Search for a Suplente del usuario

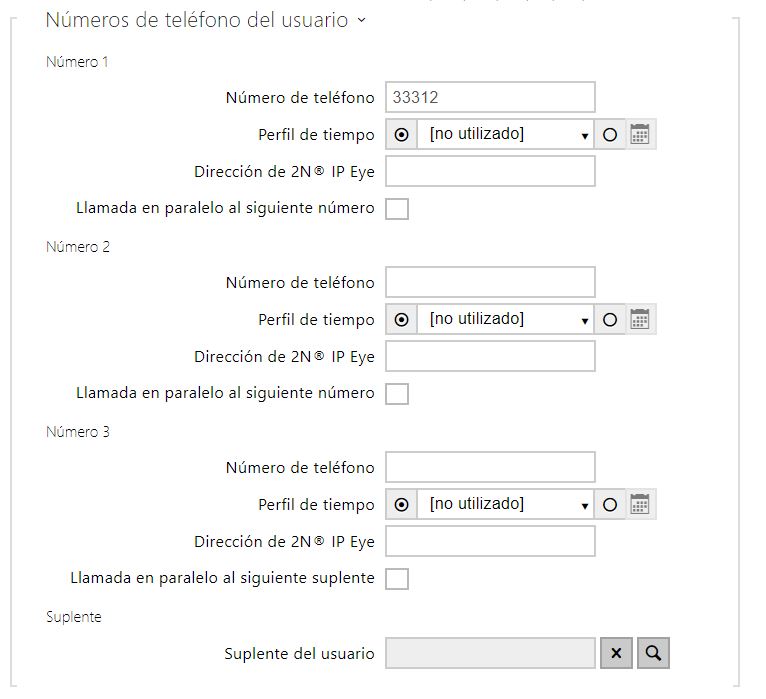point(653,653)
